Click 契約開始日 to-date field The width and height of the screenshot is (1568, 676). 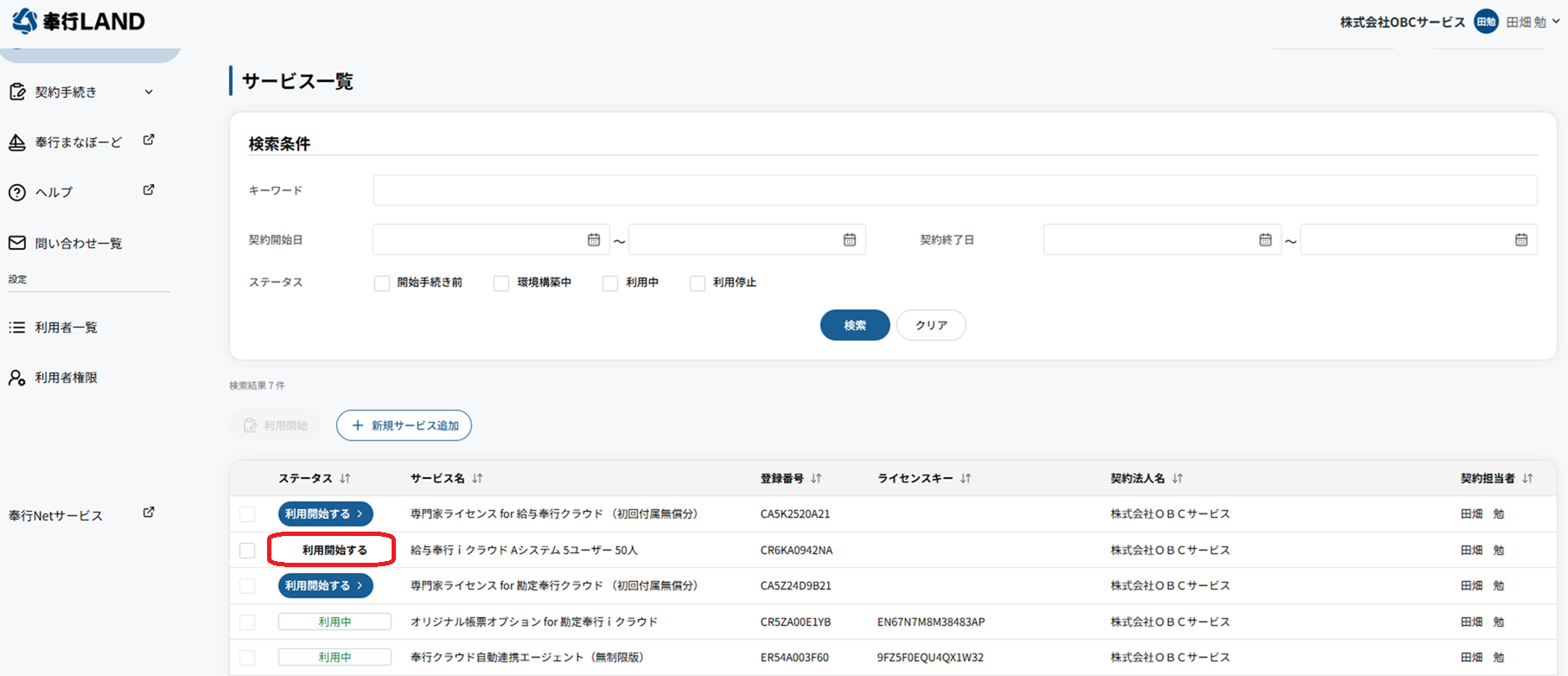pos(747,239)
